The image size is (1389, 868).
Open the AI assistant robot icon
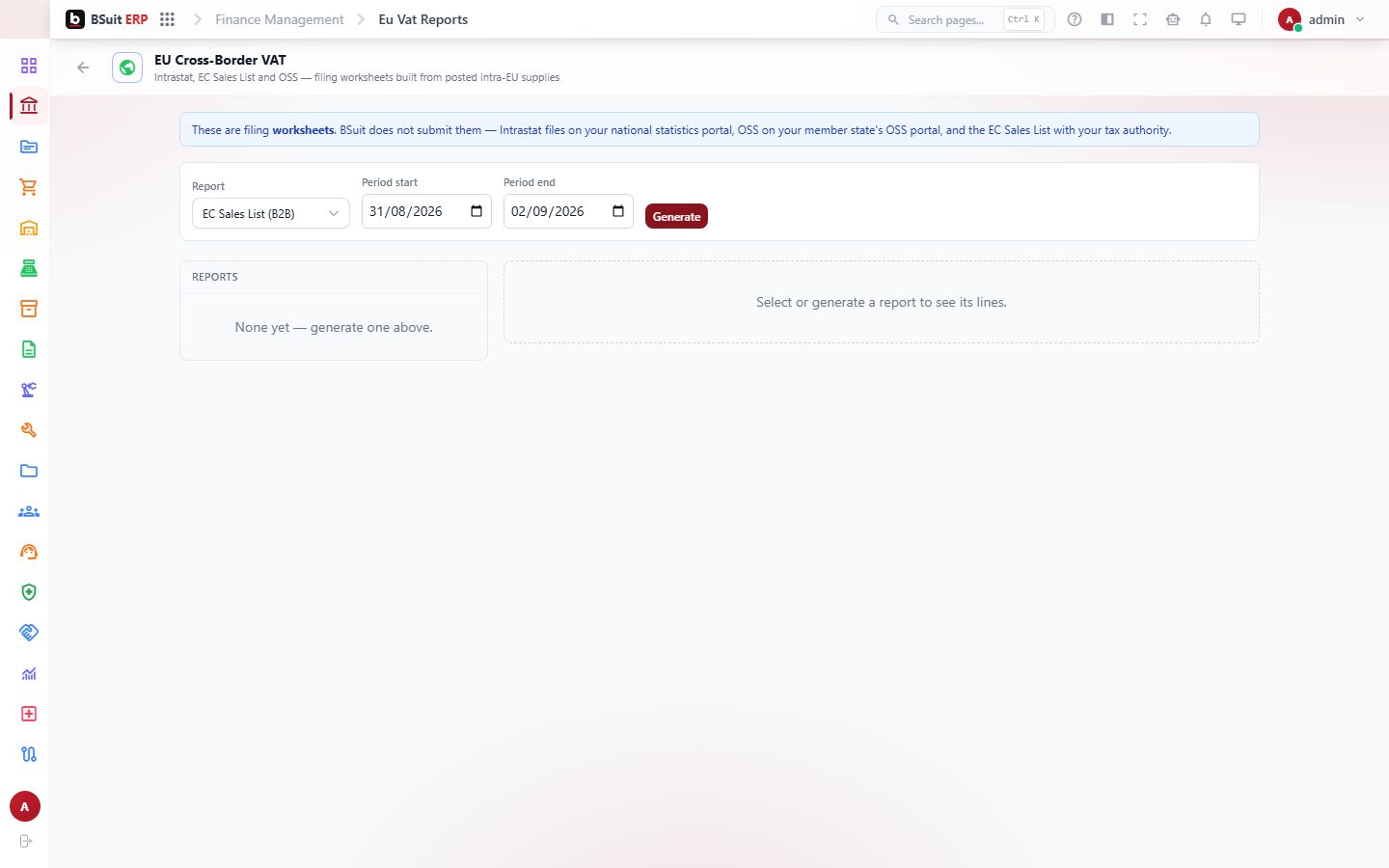1173,19
